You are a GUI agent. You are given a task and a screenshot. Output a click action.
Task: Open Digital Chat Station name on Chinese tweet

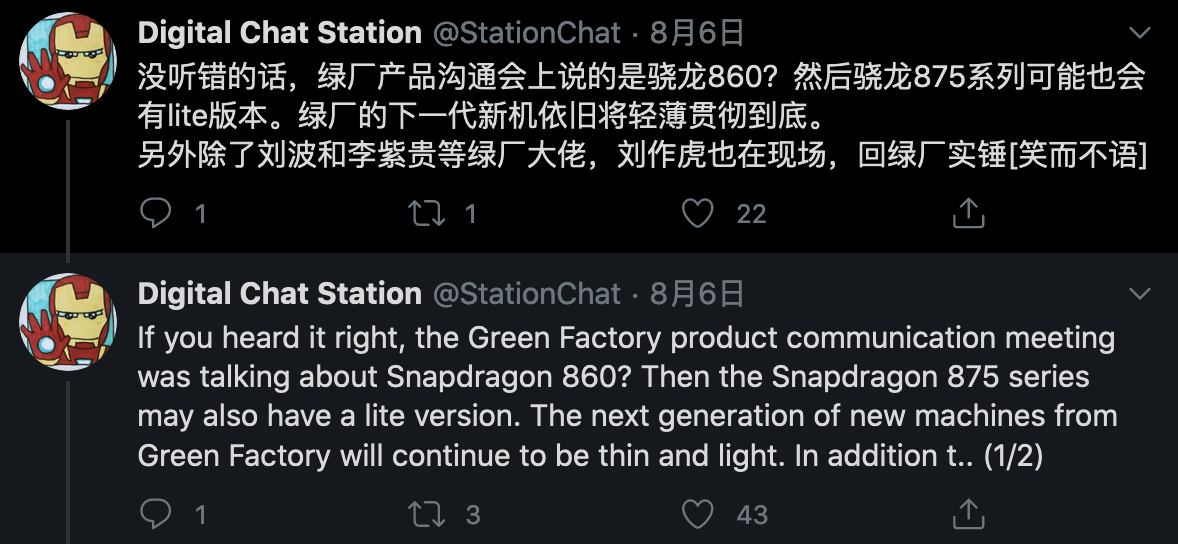click(279, 33)
